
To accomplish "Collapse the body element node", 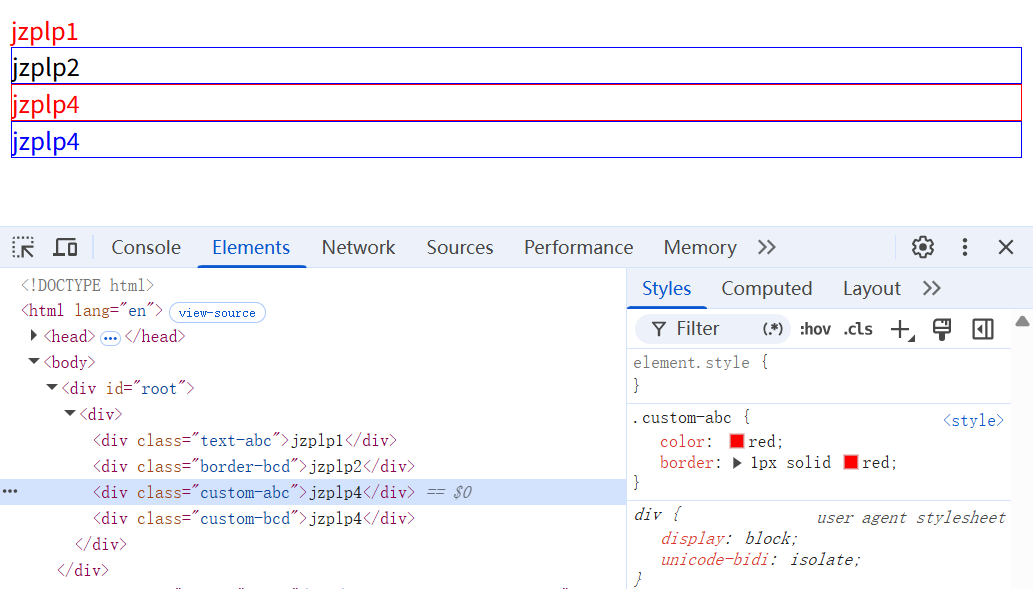I will click(x=34, y=361).
